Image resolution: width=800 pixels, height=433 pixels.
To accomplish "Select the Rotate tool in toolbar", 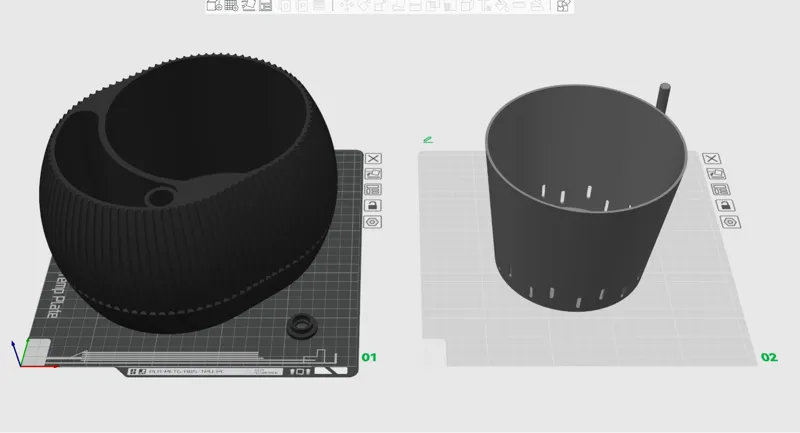I will pyautogui.click(x=364, y=6).
